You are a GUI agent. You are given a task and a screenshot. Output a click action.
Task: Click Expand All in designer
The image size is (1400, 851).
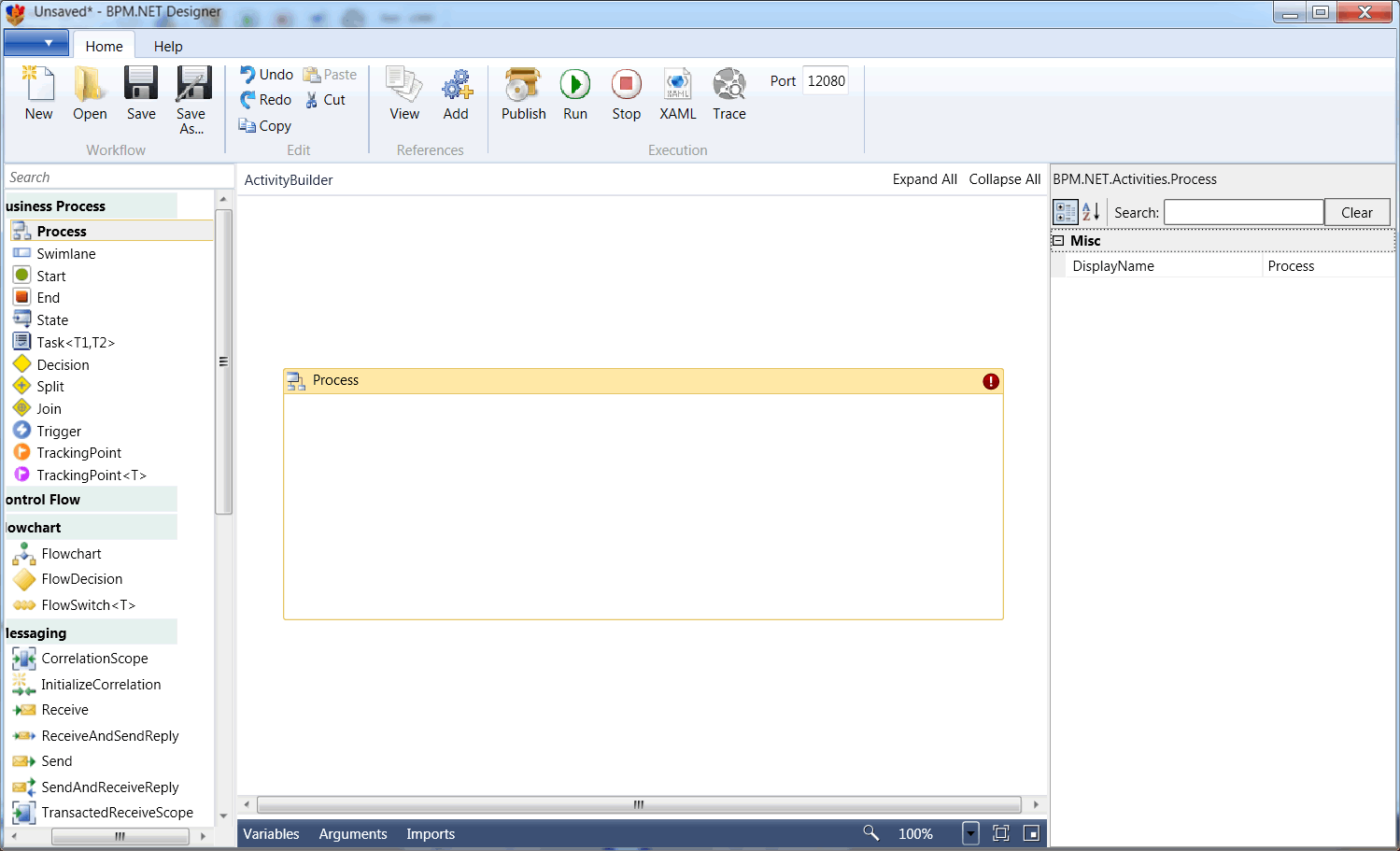pos(925,179)
